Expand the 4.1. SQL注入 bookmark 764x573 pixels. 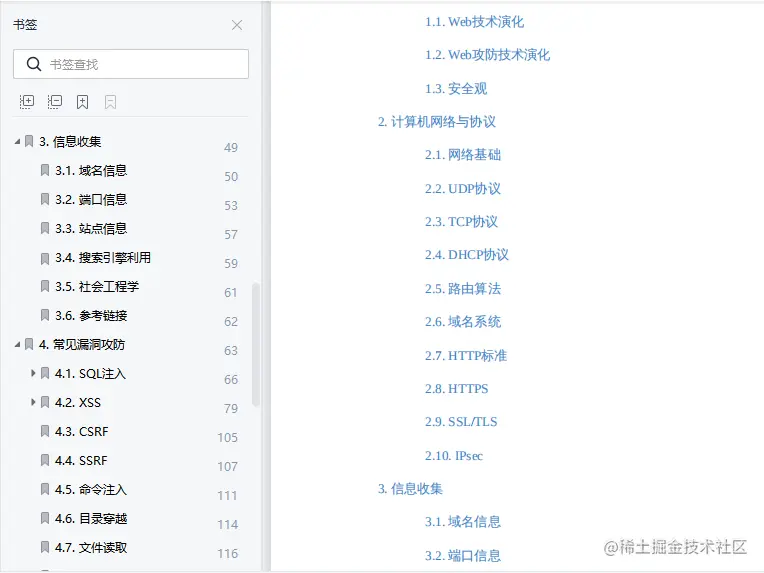coord(33,373)
